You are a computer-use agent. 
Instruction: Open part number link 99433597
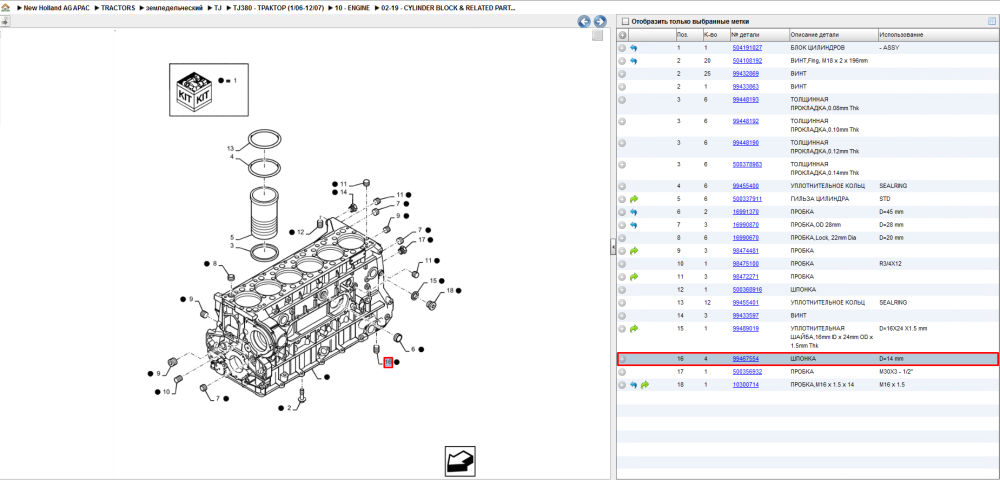click(x=746, y=316)
